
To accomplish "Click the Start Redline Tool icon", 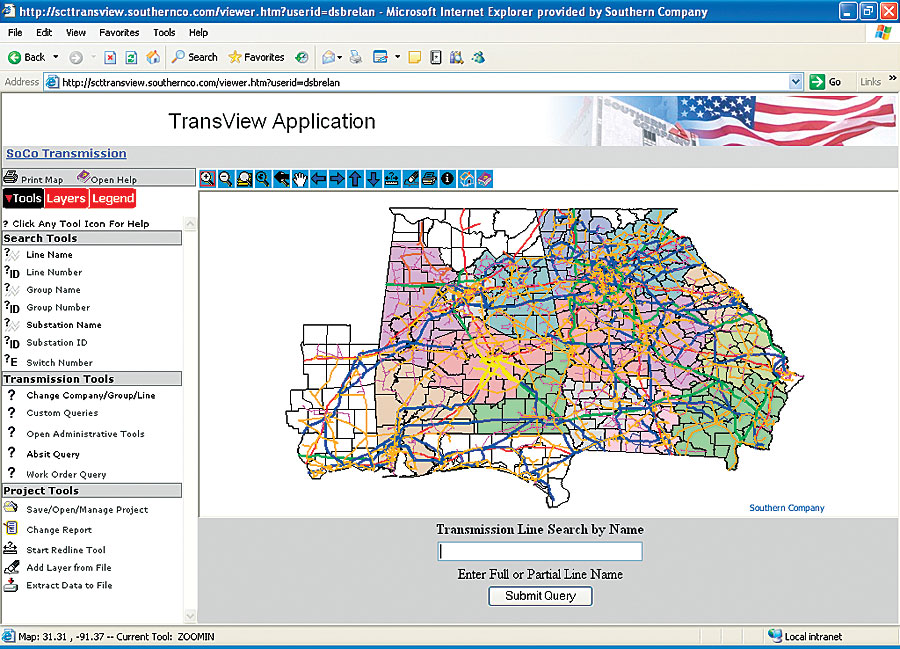I will click(10, 548).
